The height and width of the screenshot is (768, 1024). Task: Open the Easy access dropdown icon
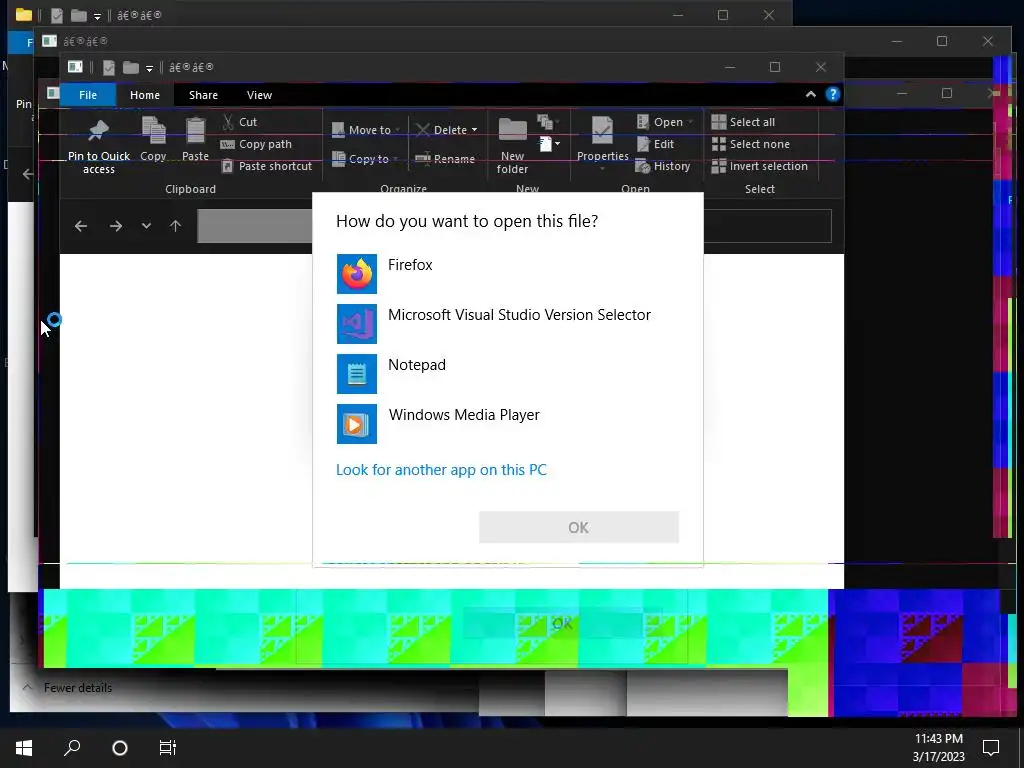[549, 121]
